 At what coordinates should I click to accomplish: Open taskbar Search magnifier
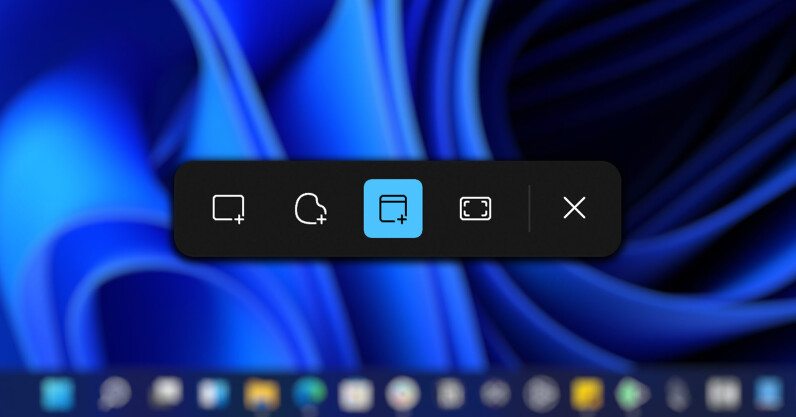pyautogui.click(x=113, y=394)
